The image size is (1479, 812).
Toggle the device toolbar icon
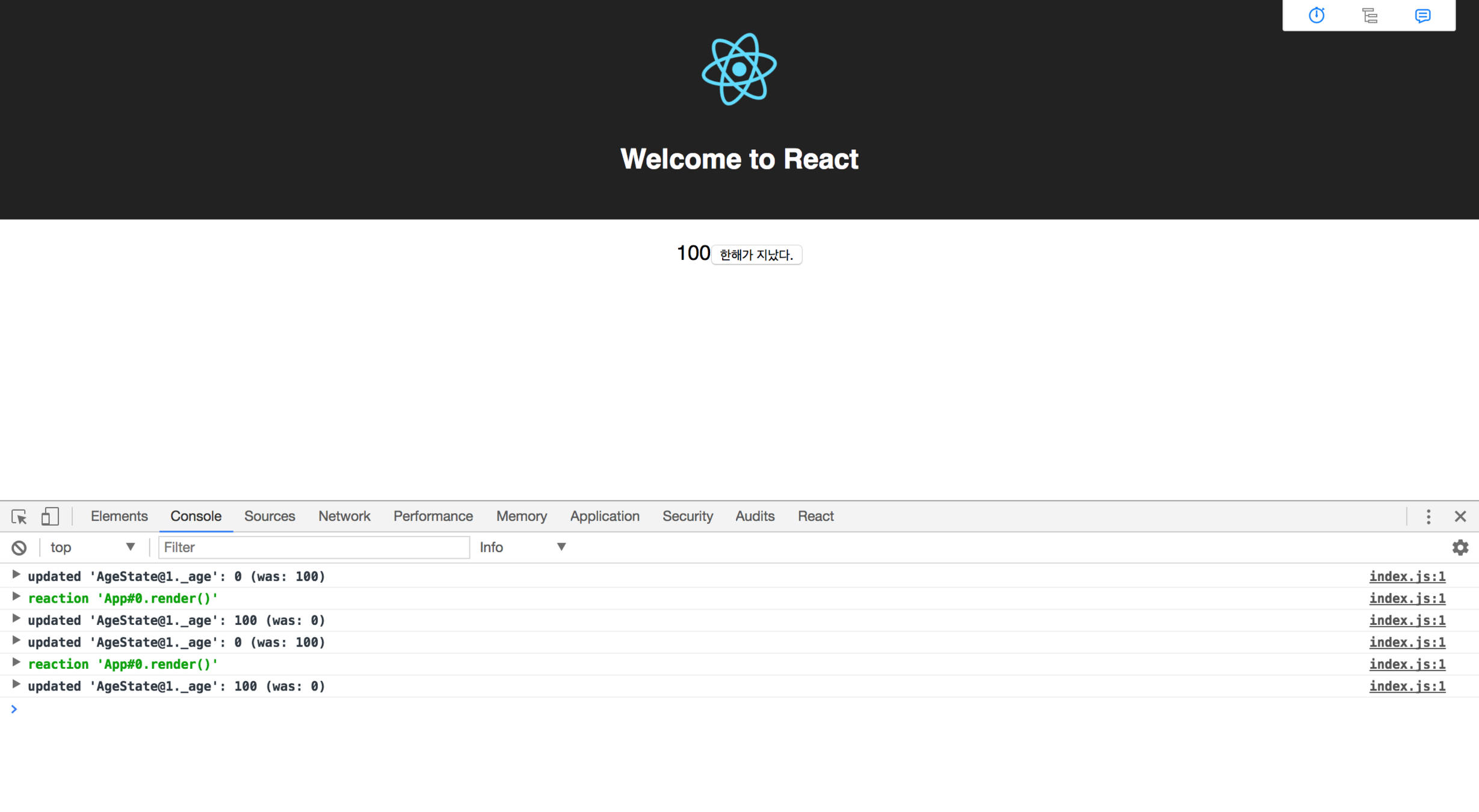click(49, 517)
